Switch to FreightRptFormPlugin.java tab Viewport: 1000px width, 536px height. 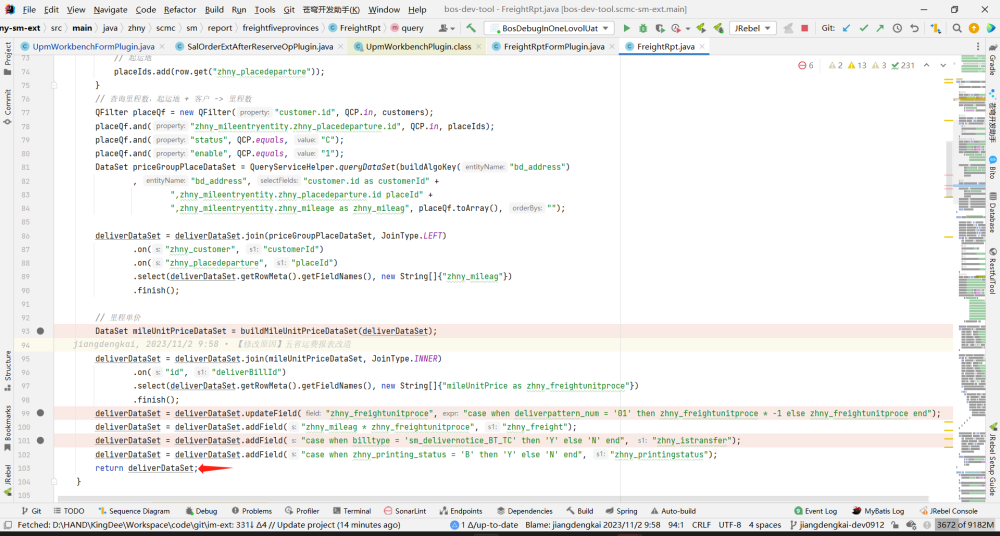pyautogui.click(x=554, y=47)
